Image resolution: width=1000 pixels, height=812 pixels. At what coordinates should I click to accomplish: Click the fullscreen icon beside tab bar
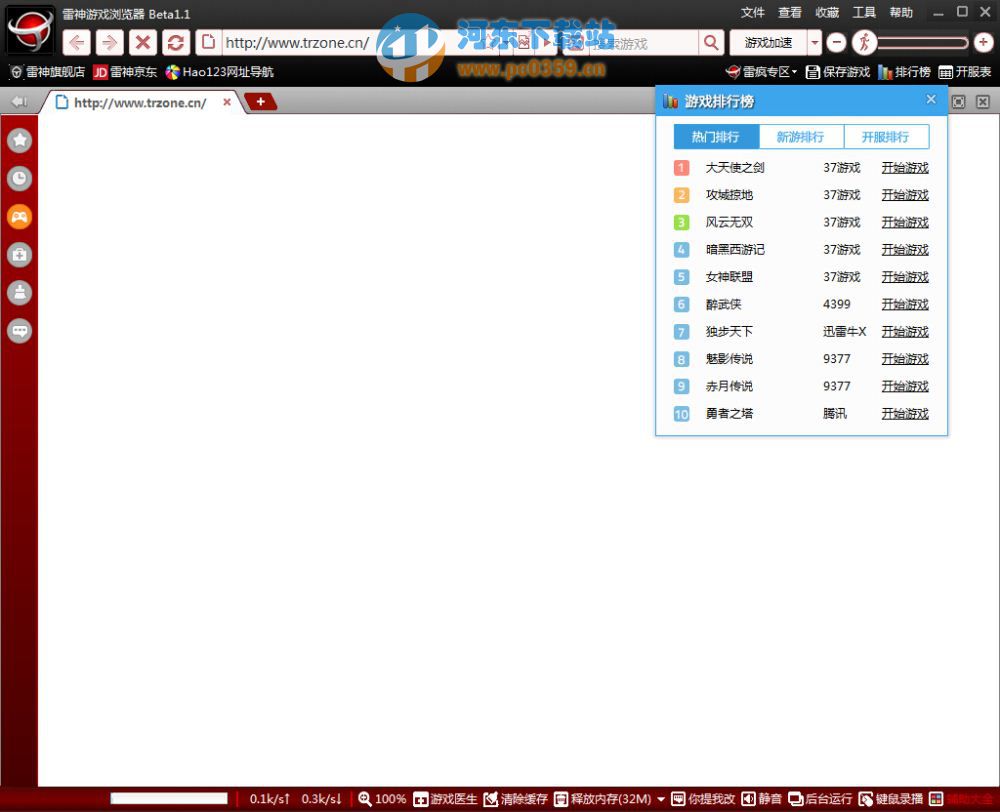tap(959, 102)
